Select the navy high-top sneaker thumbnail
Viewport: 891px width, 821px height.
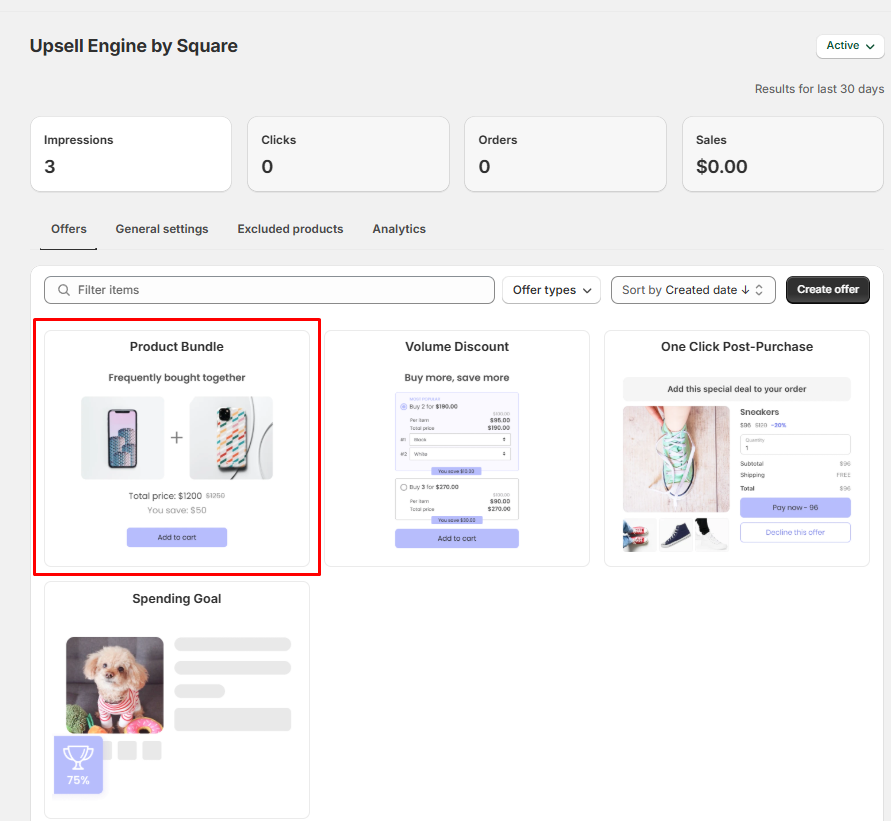(x=676, y=535)
